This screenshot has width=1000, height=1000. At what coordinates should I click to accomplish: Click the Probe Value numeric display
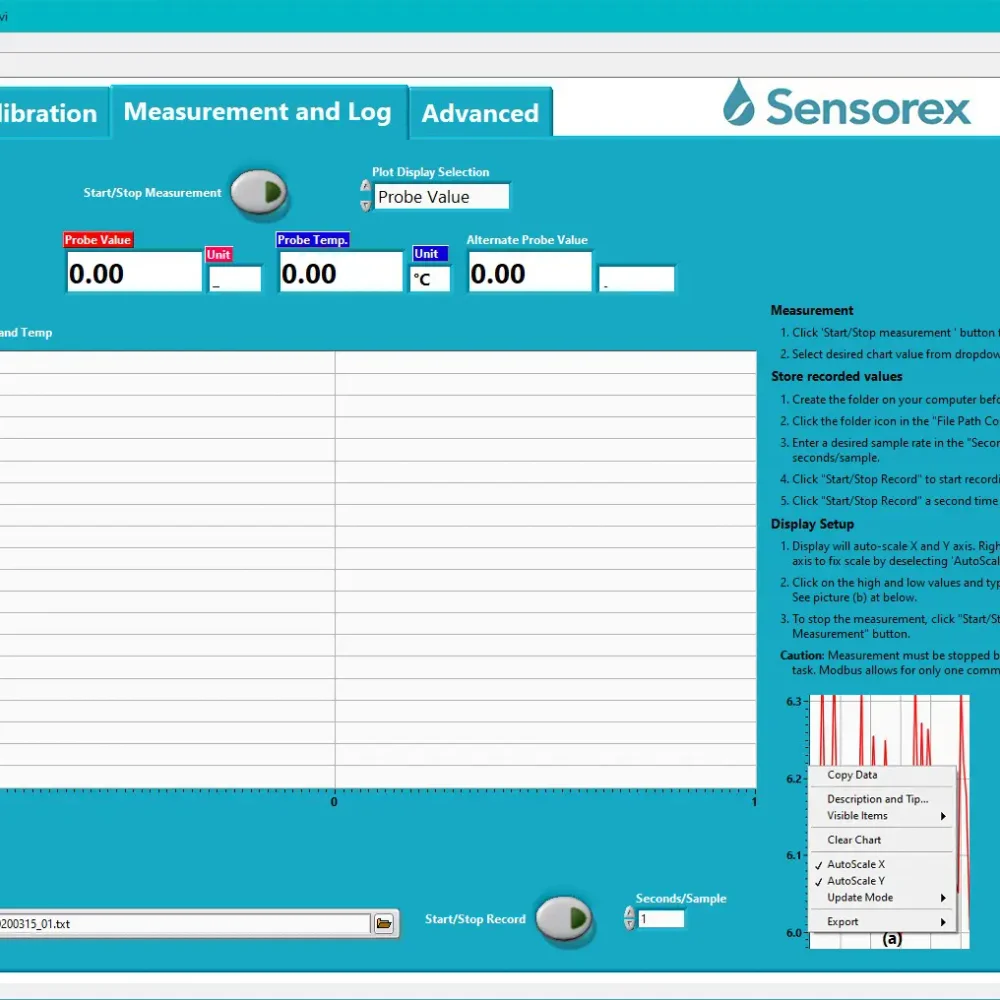[134, 273]
